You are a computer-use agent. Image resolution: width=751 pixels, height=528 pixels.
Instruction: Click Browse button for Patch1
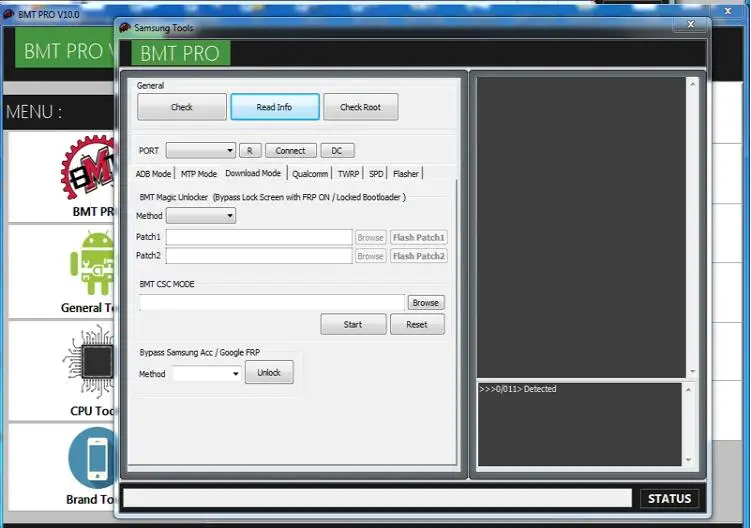[x=370, y=237]
